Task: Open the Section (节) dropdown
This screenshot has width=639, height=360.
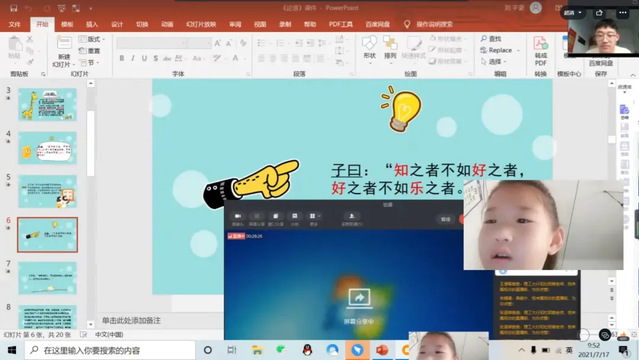Action: click(x=88, y=62)
